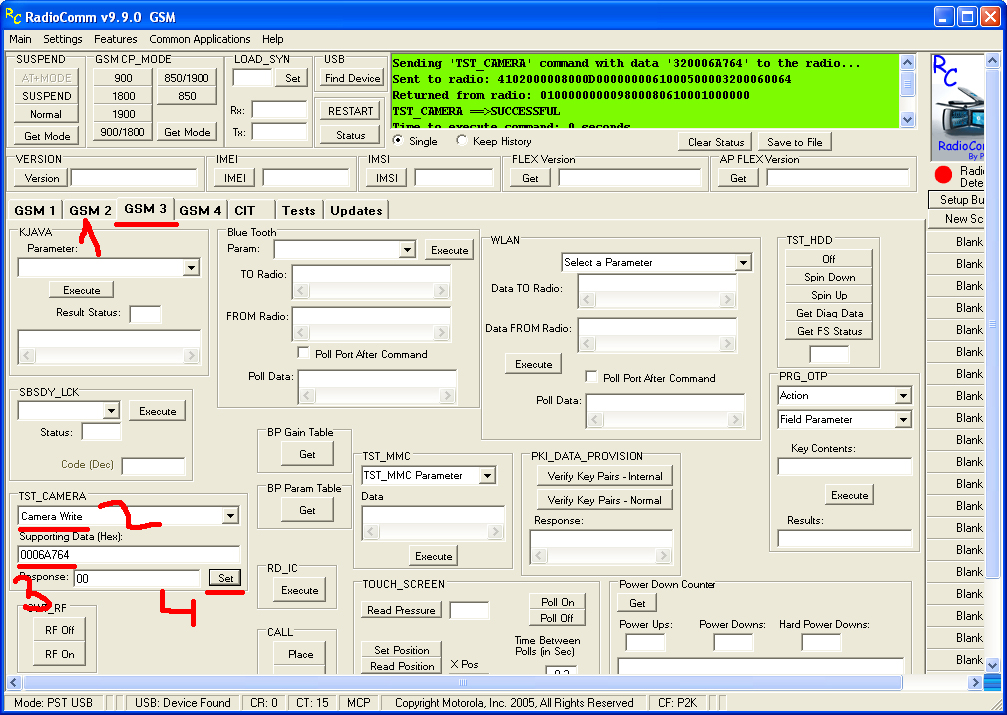1007x715 pixels.
Task: Click the Supporting Data (Hex) field
Action: tap(130, 554)
